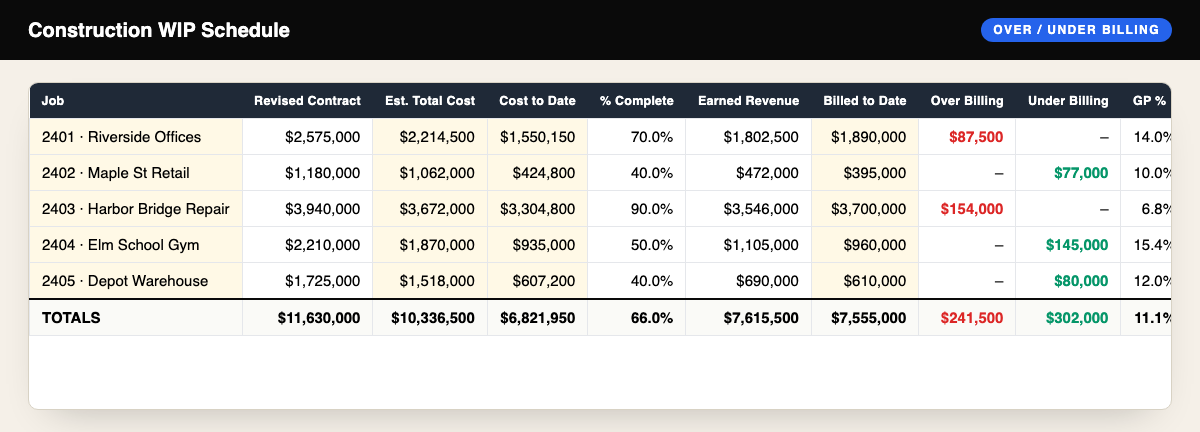The width and height of the screenshot is (1200, 432).
Task: Click the Job column header
Action: point(136,101)
